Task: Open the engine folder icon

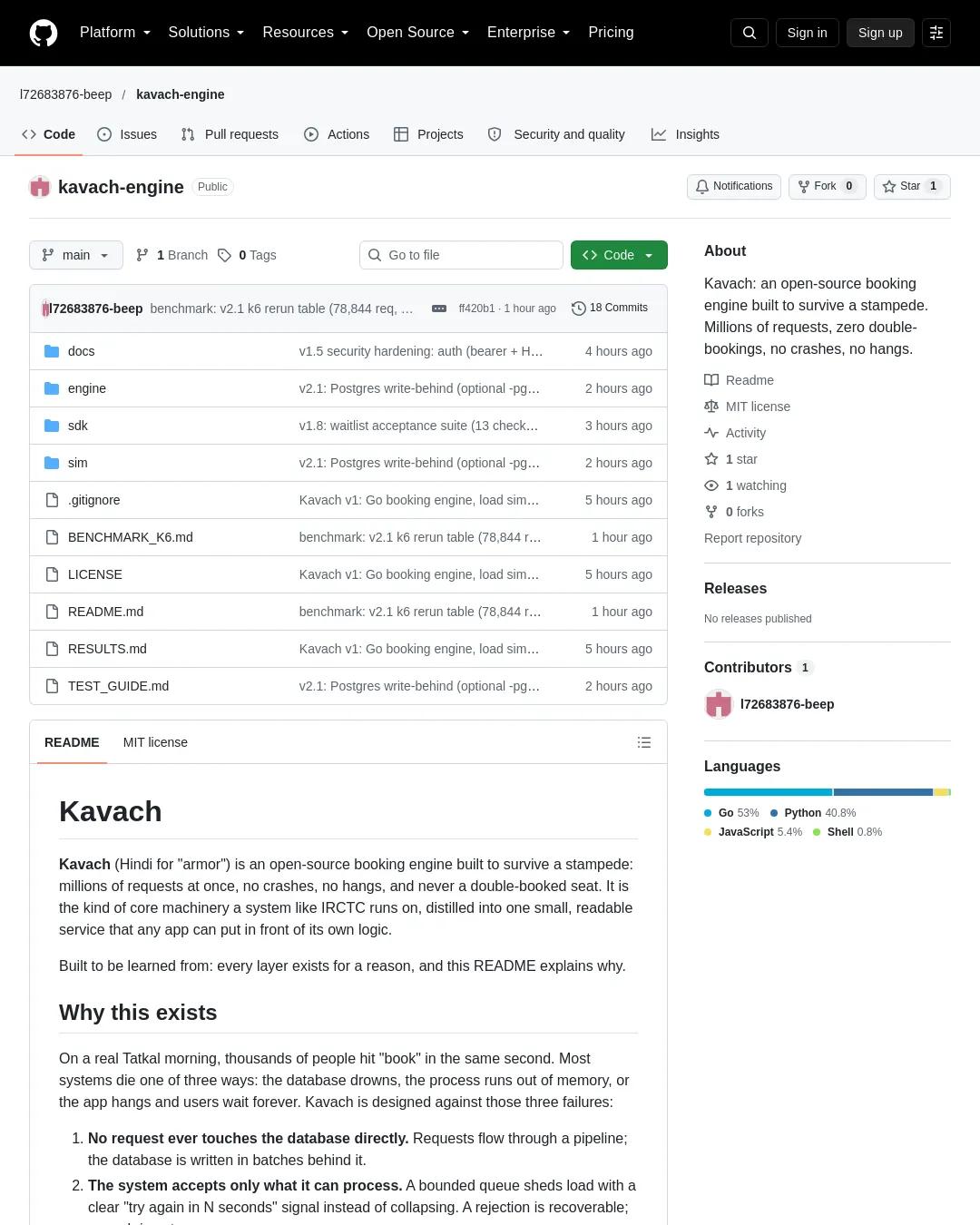Action: [x=52, y=388]
